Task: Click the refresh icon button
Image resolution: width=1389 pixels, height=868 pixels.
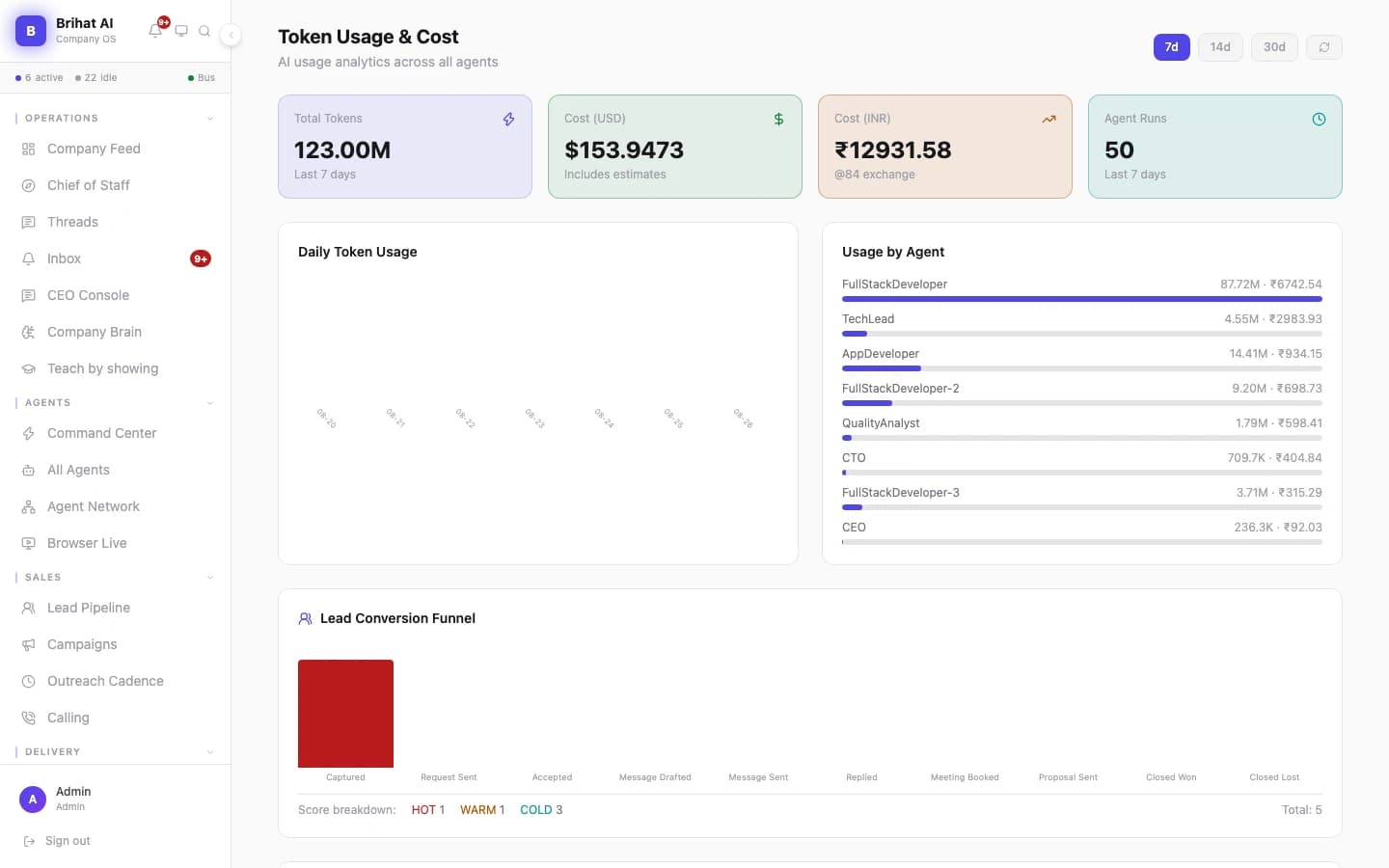Action: coord(1324,47)
